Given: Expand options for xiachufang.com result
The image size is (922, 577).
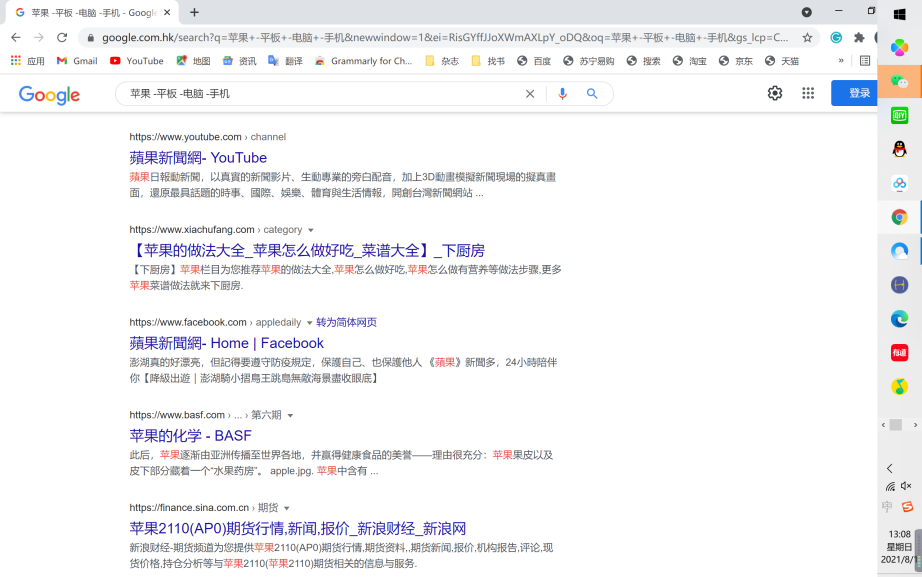Looking at the screenshot, I should click(311, 230).
